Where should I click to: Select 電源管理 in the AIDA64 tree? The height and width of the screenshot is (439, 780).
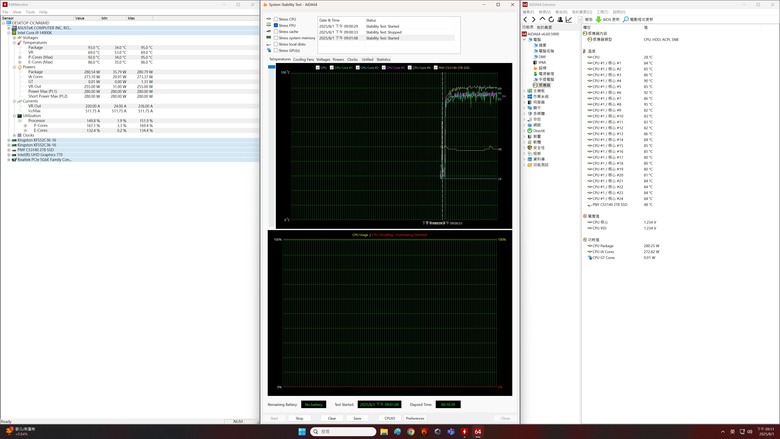(x=544, y=74)
